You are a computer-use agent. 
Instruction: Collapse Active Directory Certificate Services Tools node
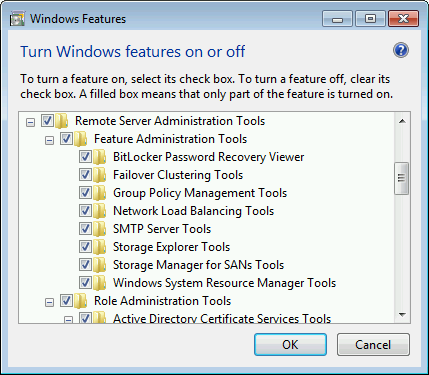click(x=68, y=320)
